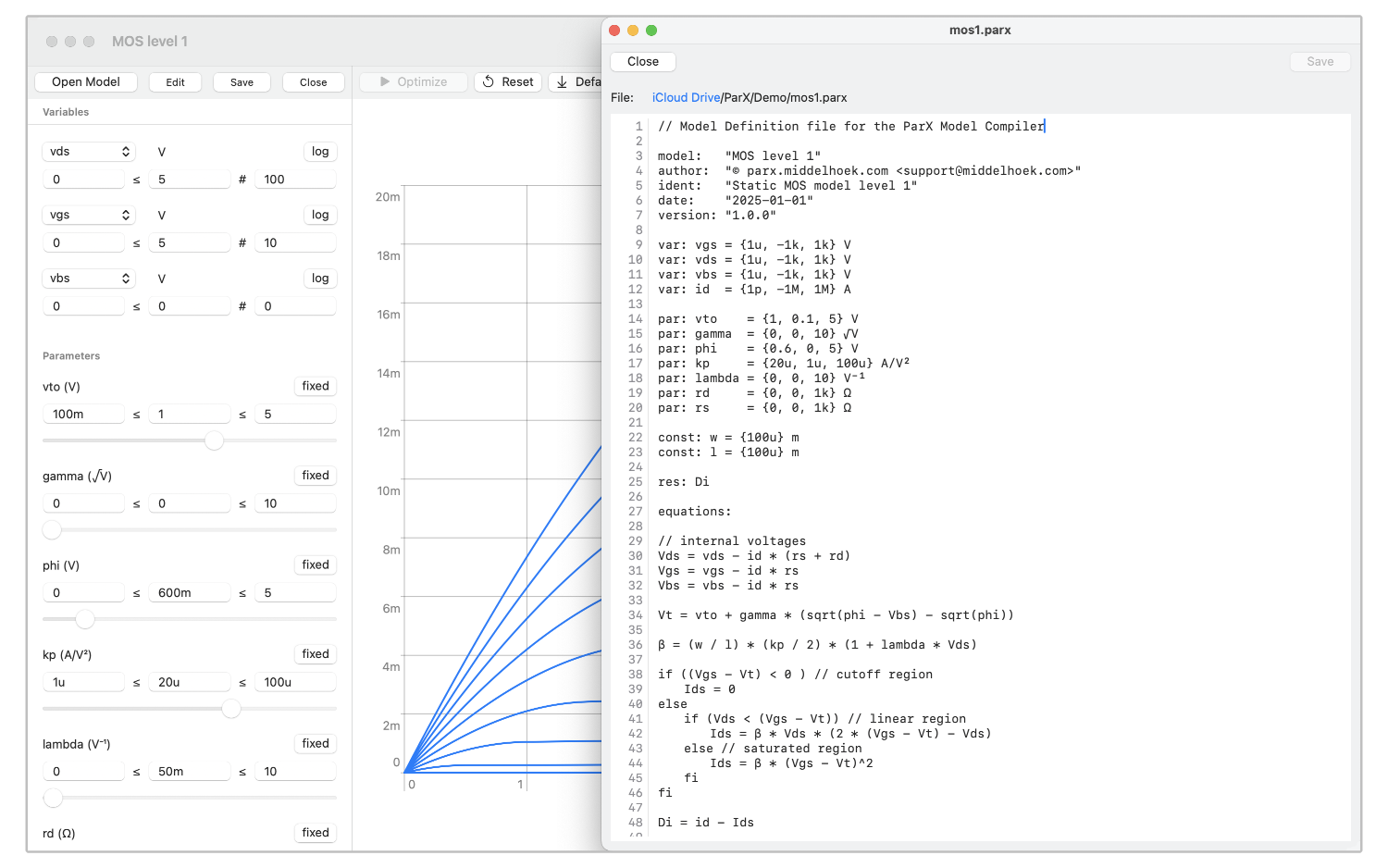Toggle log scale for vbs variable
This screenshot has width=1388, height=868.
click(x=320, y=279)
